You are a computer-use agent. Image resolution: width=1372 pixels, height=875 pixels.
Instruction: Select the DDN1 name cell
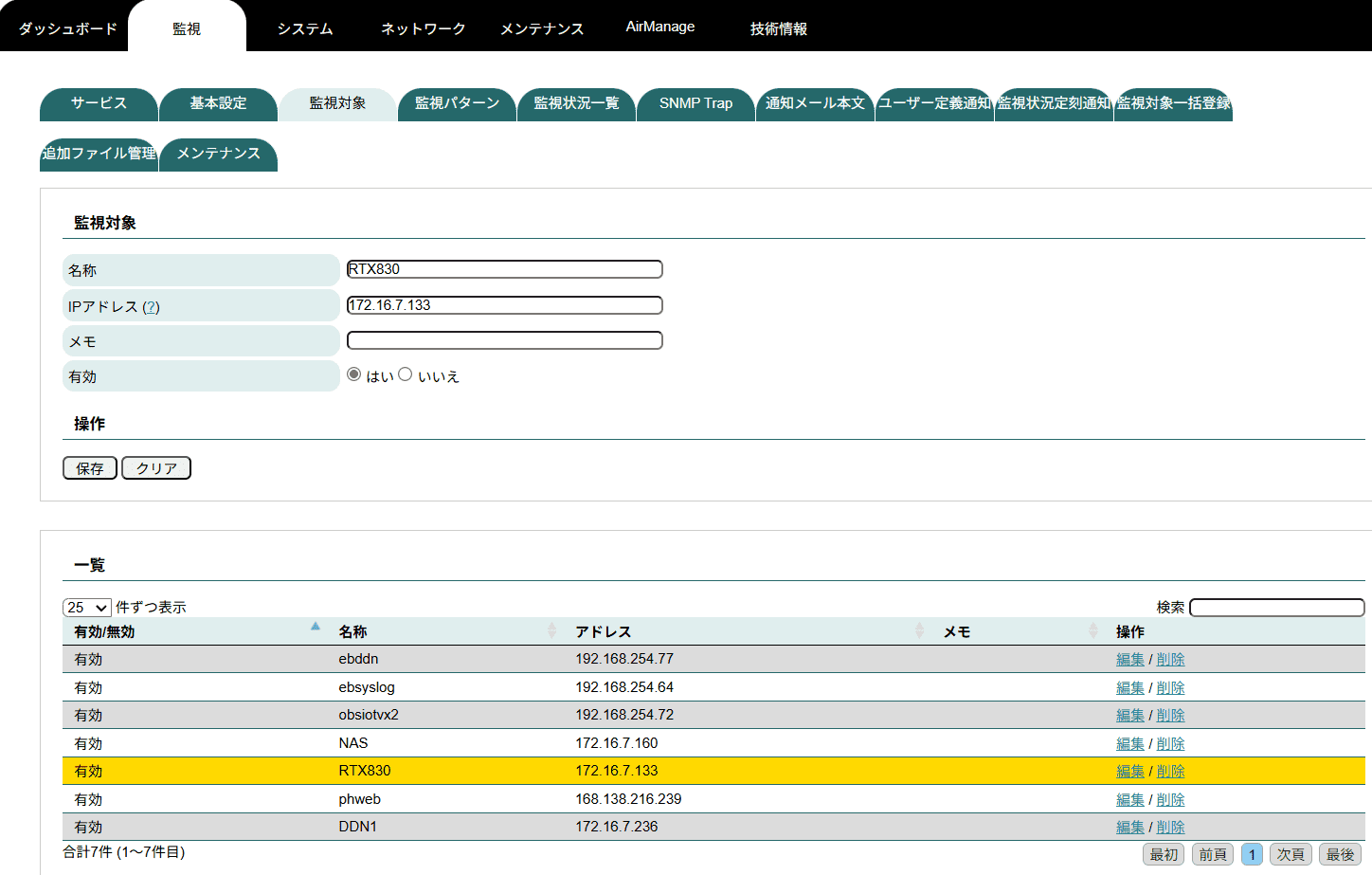coord(358,827)
